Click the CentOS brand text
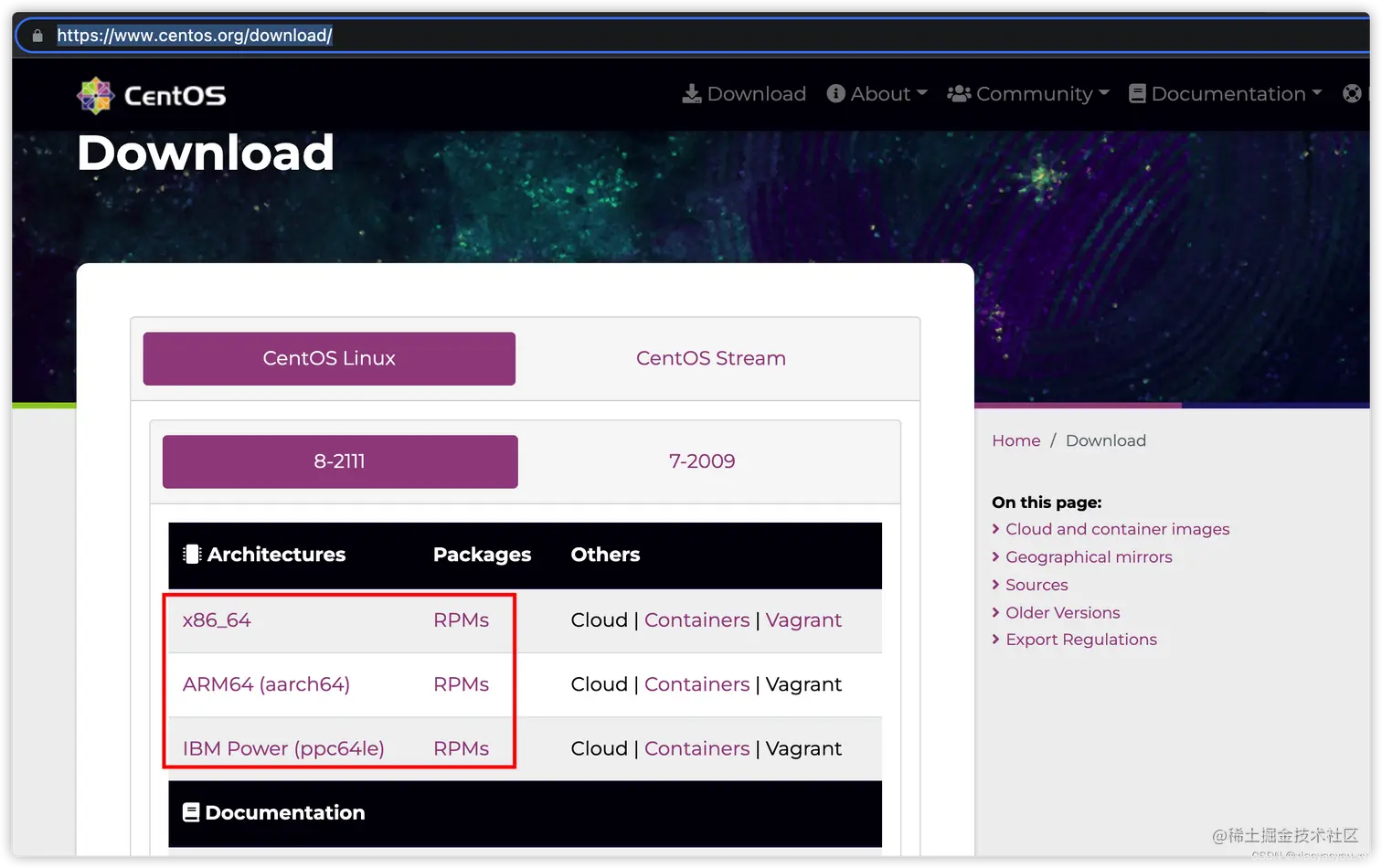Image resolution: width=1382 pixels, height=868 pixels. [175, 96]
